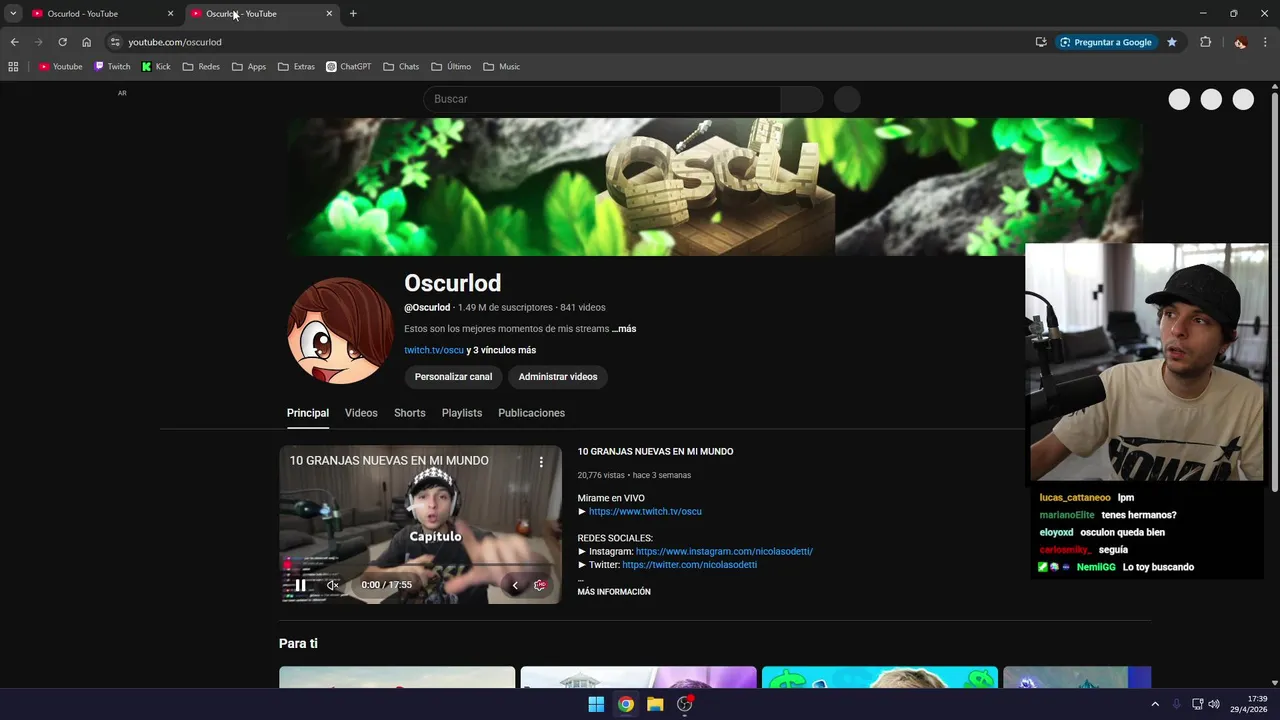This screenshot has height=720, width=1280.
Task: Open Chrome's three-dot menu
Action: (1266, 42)
